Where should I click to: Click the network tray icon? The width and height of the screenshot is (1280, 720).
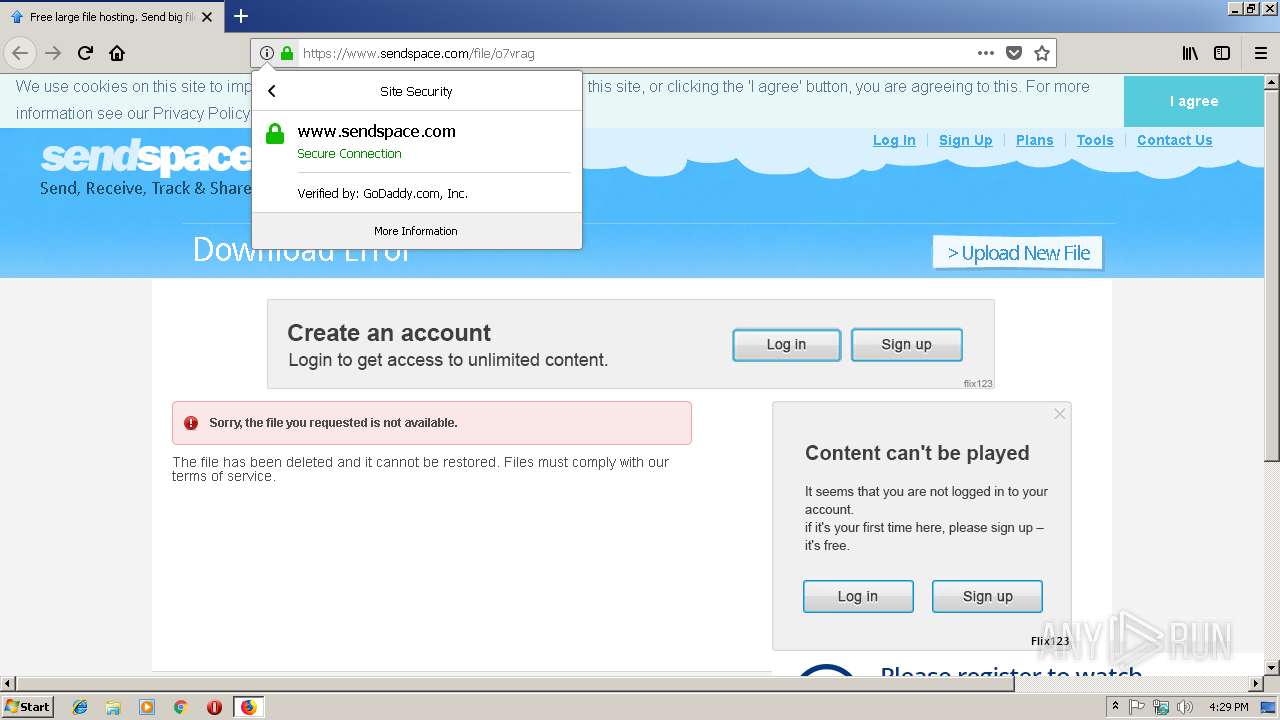pyautogui.click(x=1161, y=707)
